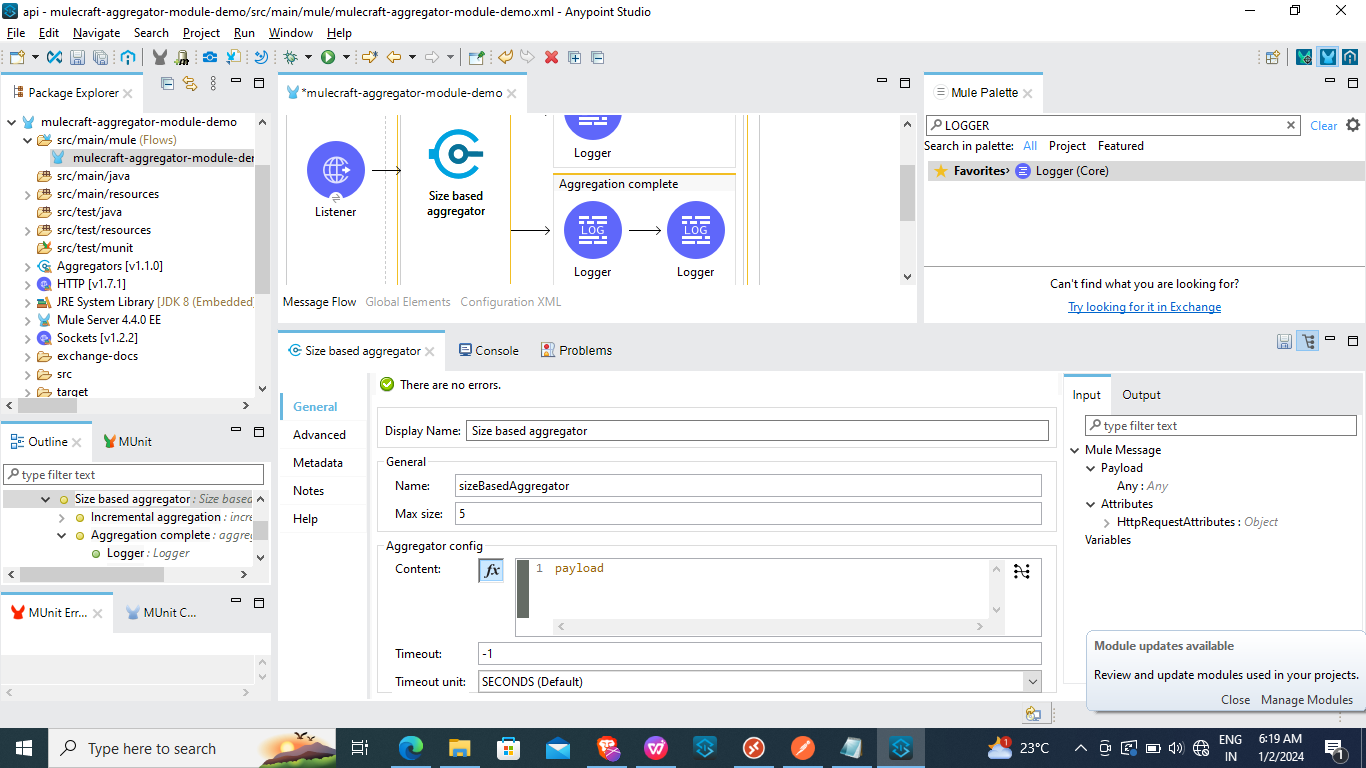Image resolution: width=1366 pixels, height=768 pixels.
Task: Expand HttpRequestAttributes in the Input tree
Action: (1107, 522)
